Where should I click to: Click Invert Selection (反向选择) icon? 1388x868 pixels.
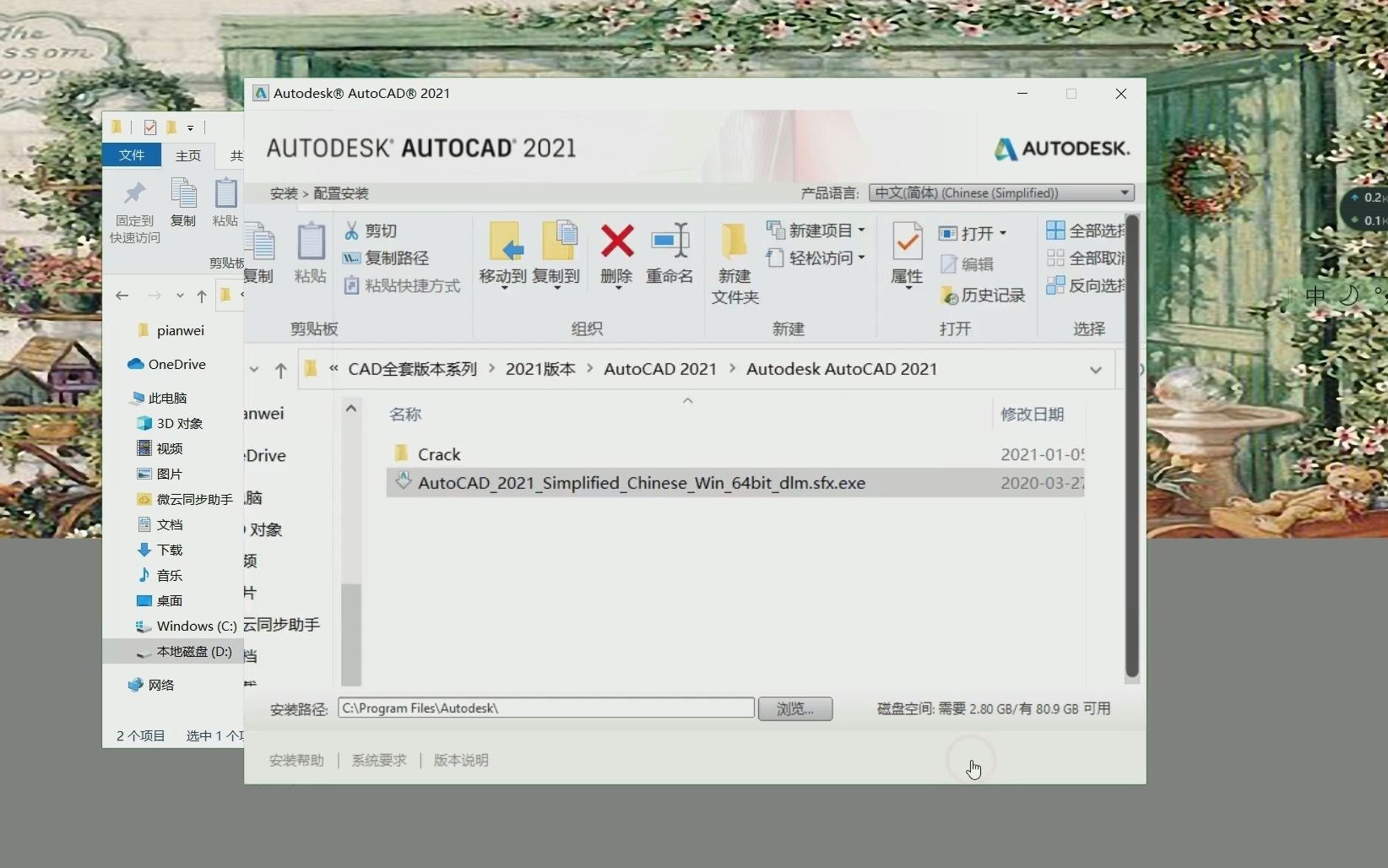tap(1055, 285)
